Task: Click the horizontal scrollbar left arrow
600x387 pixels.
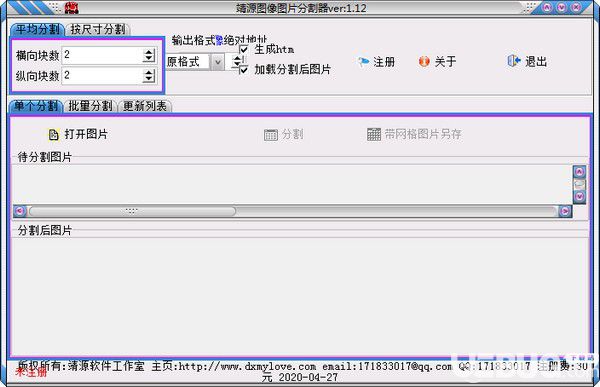Action: [20, 211]
